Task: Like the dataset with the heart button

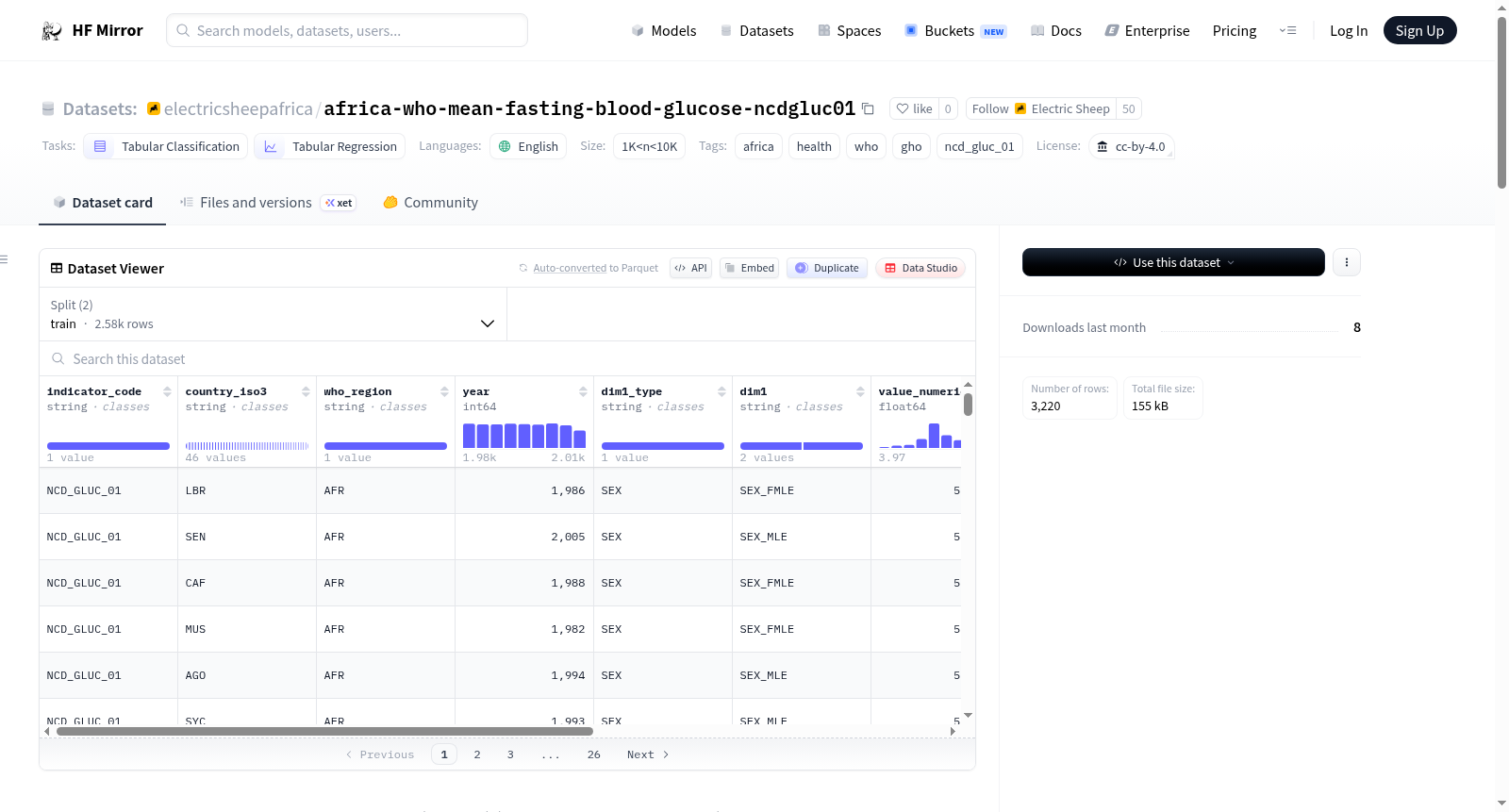Action: tap(914, 108)
